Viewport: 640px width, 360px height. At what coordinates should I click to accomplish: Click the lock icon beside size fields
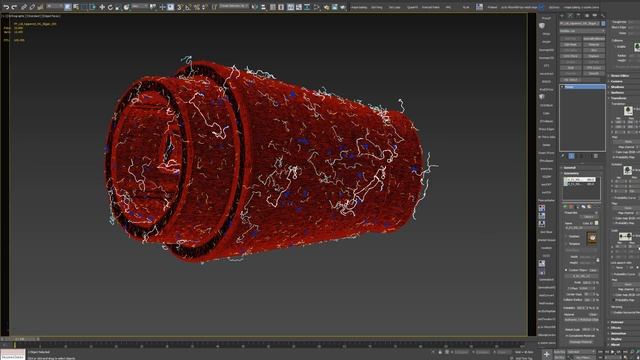pos(598,260)
